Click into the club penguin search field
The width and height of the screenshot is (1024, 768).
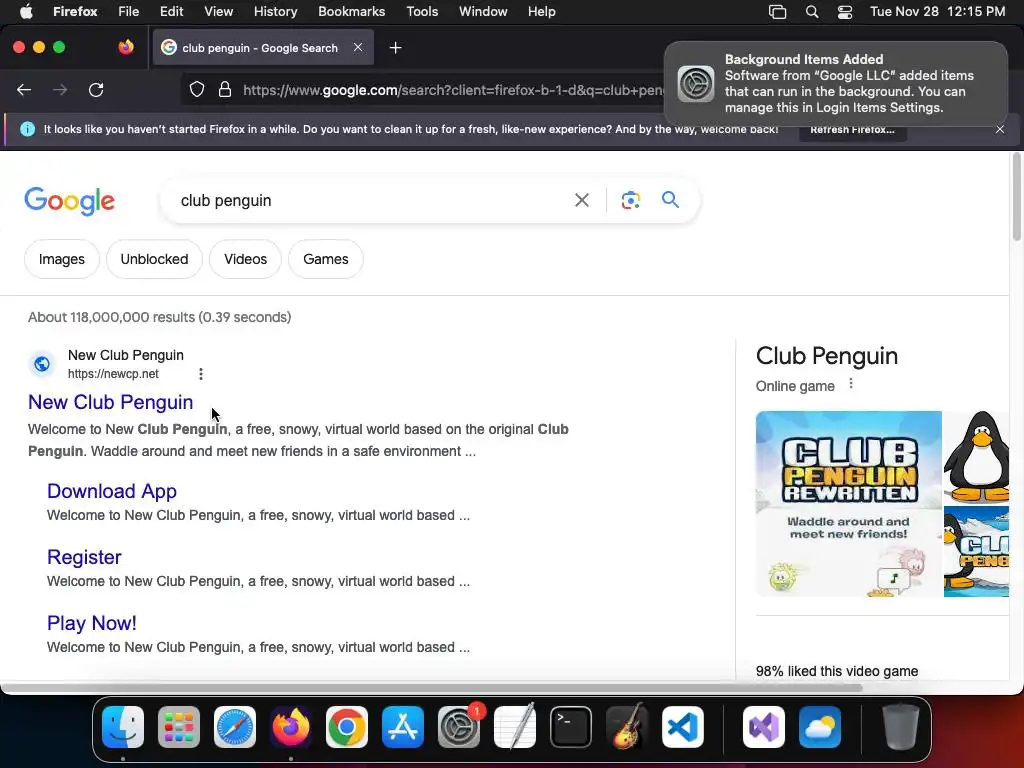(372, 200)
